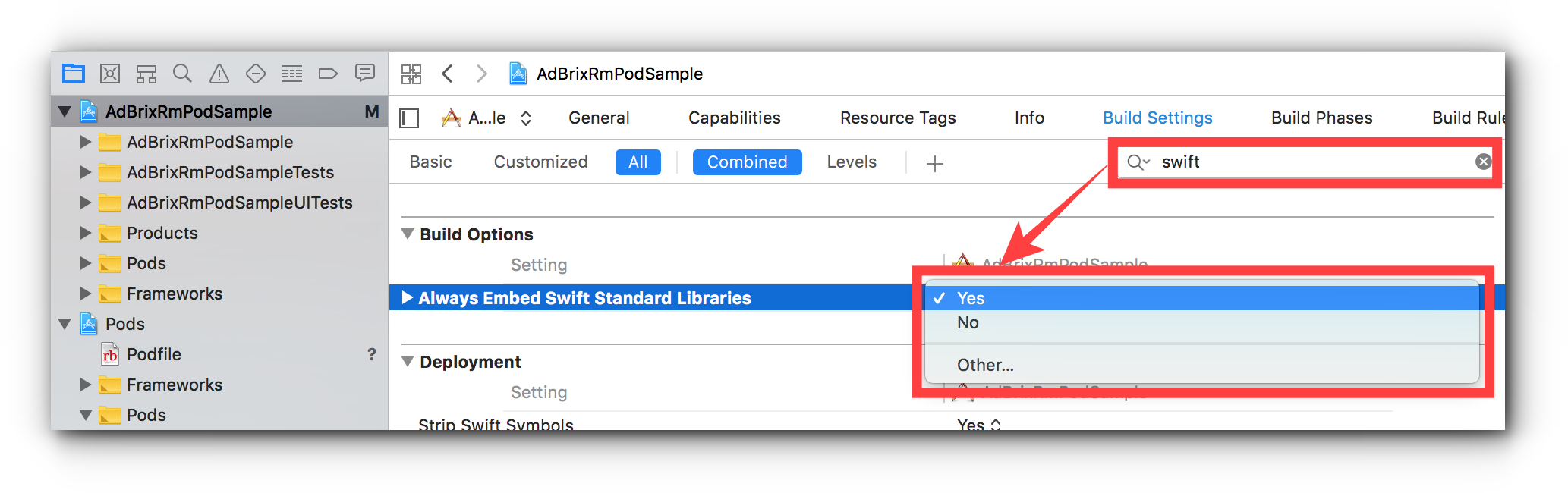Viewport: 1568px width, 493px height.
Task: Open the target selector popup
Action: click(x=486, y=118)
